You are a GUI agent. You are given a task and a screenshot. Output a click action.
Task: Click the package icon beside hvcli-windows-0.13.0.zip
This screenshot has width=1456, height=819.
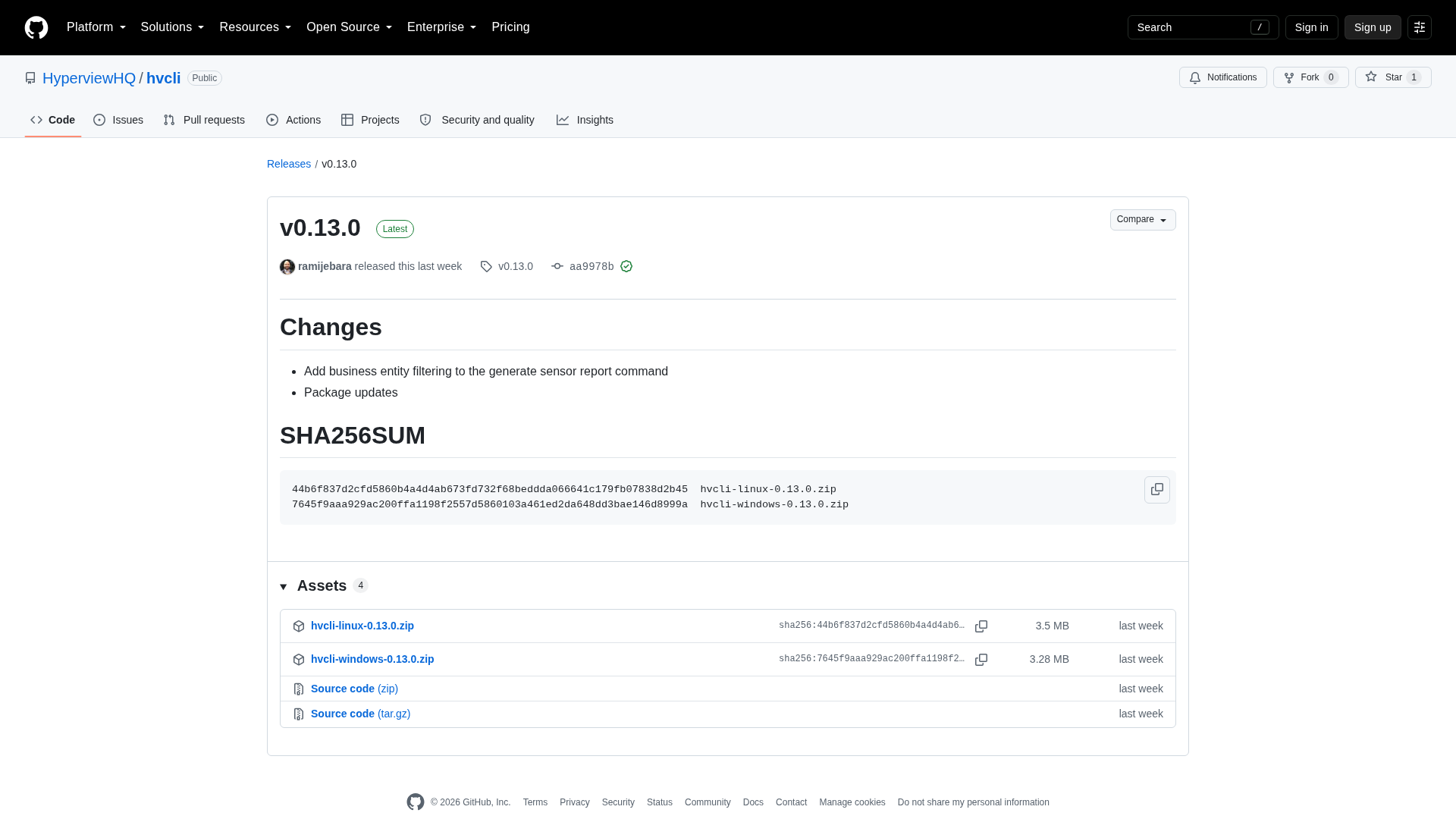tap(299, 660)
